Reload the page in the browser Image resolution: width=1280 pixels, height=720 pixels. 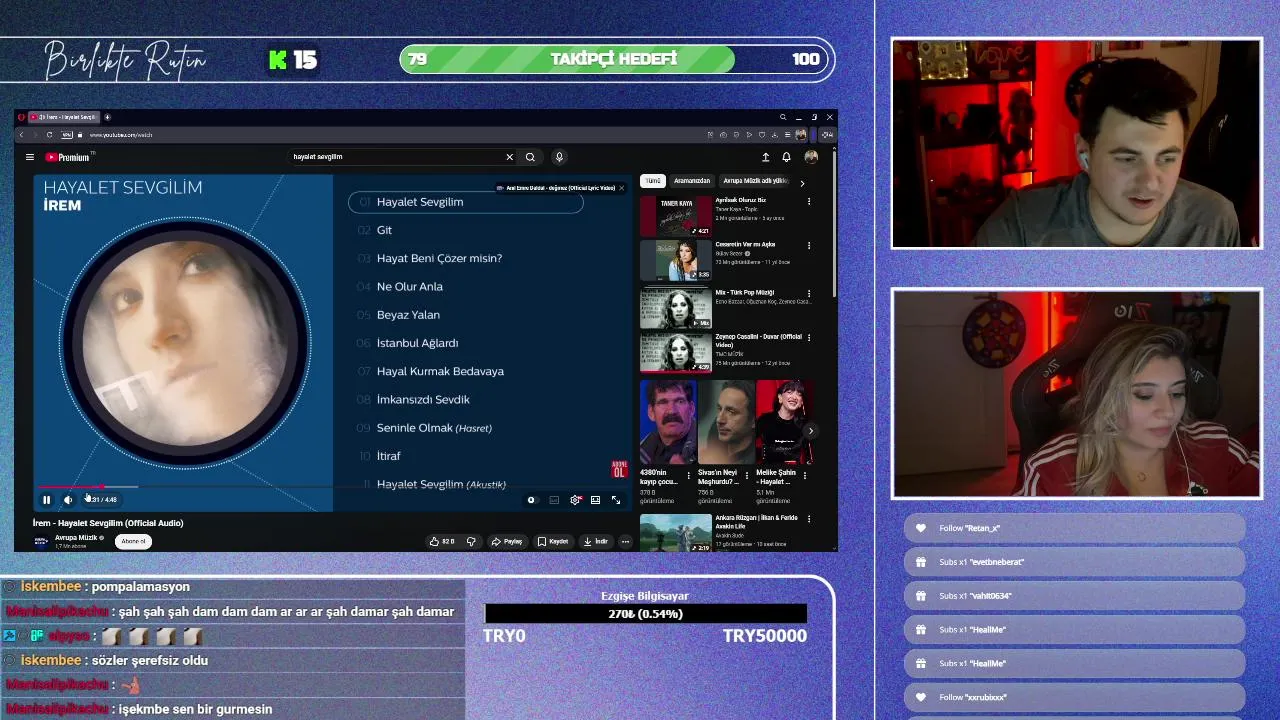pos(49,135)
